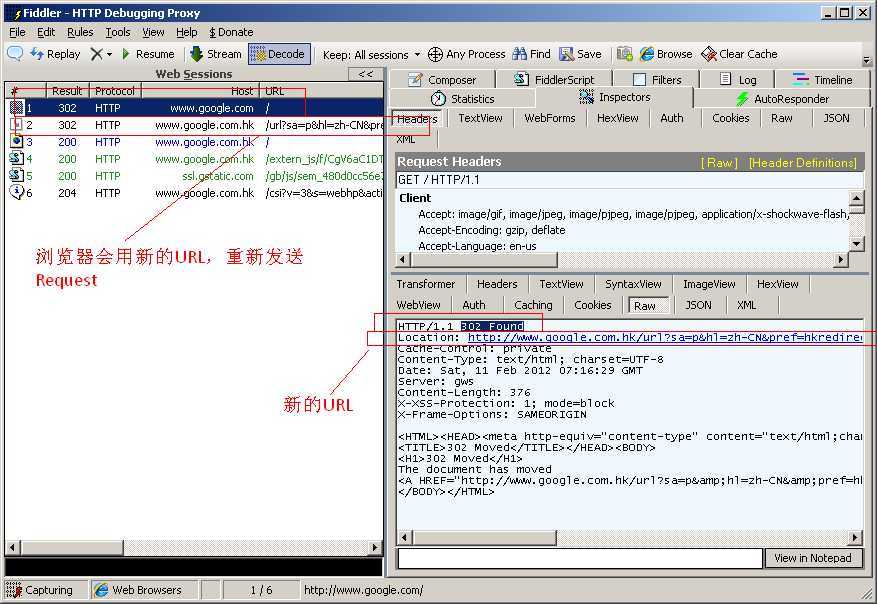Viewport: 877px width, 604px height.
Task: Switch to response ImageView tab
Action: pyautogui.click(x=709, y=284)
